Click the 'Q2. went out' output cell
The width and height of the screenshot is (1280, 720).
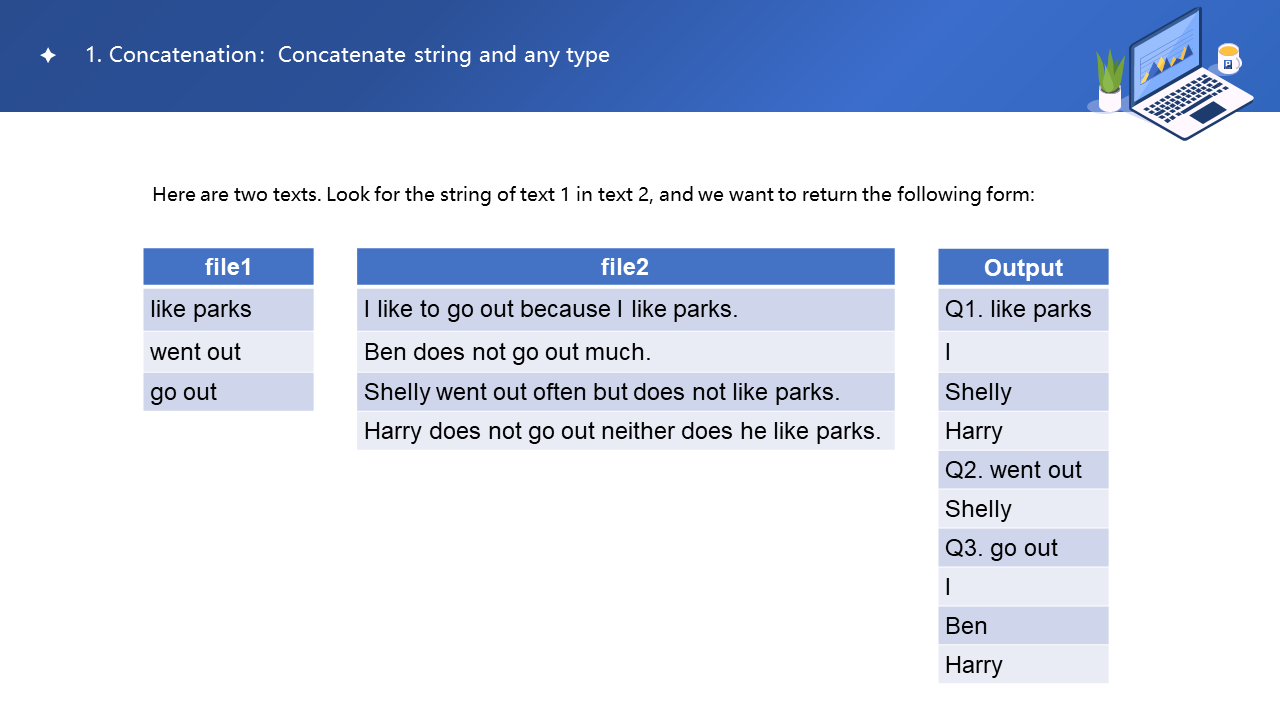pyautogui.click(x=1023, y=470)
